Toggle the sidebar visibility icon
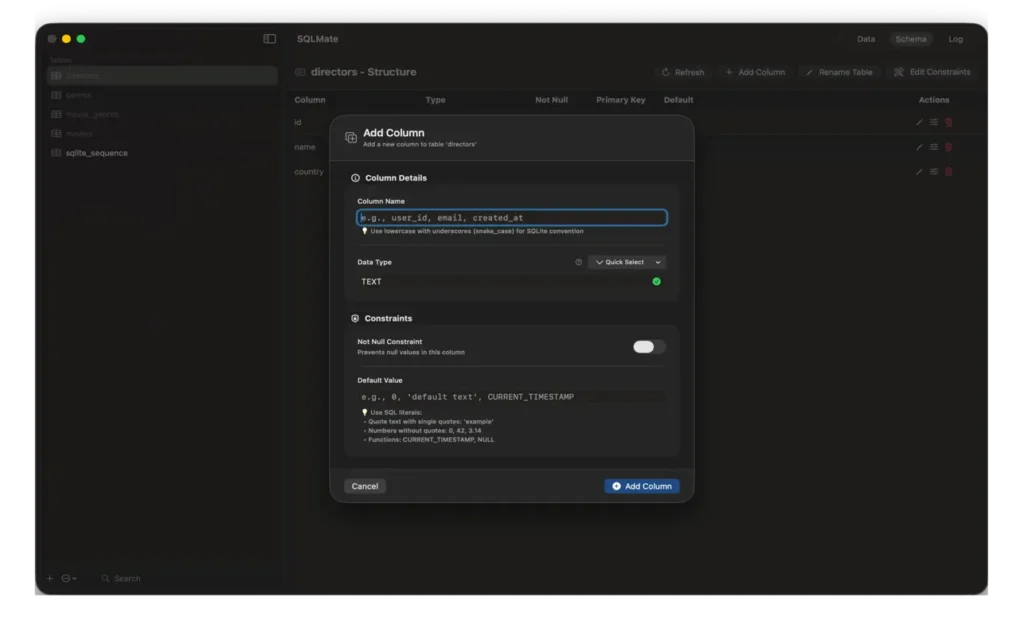1024x640 pixels. (x=270, y=39)
